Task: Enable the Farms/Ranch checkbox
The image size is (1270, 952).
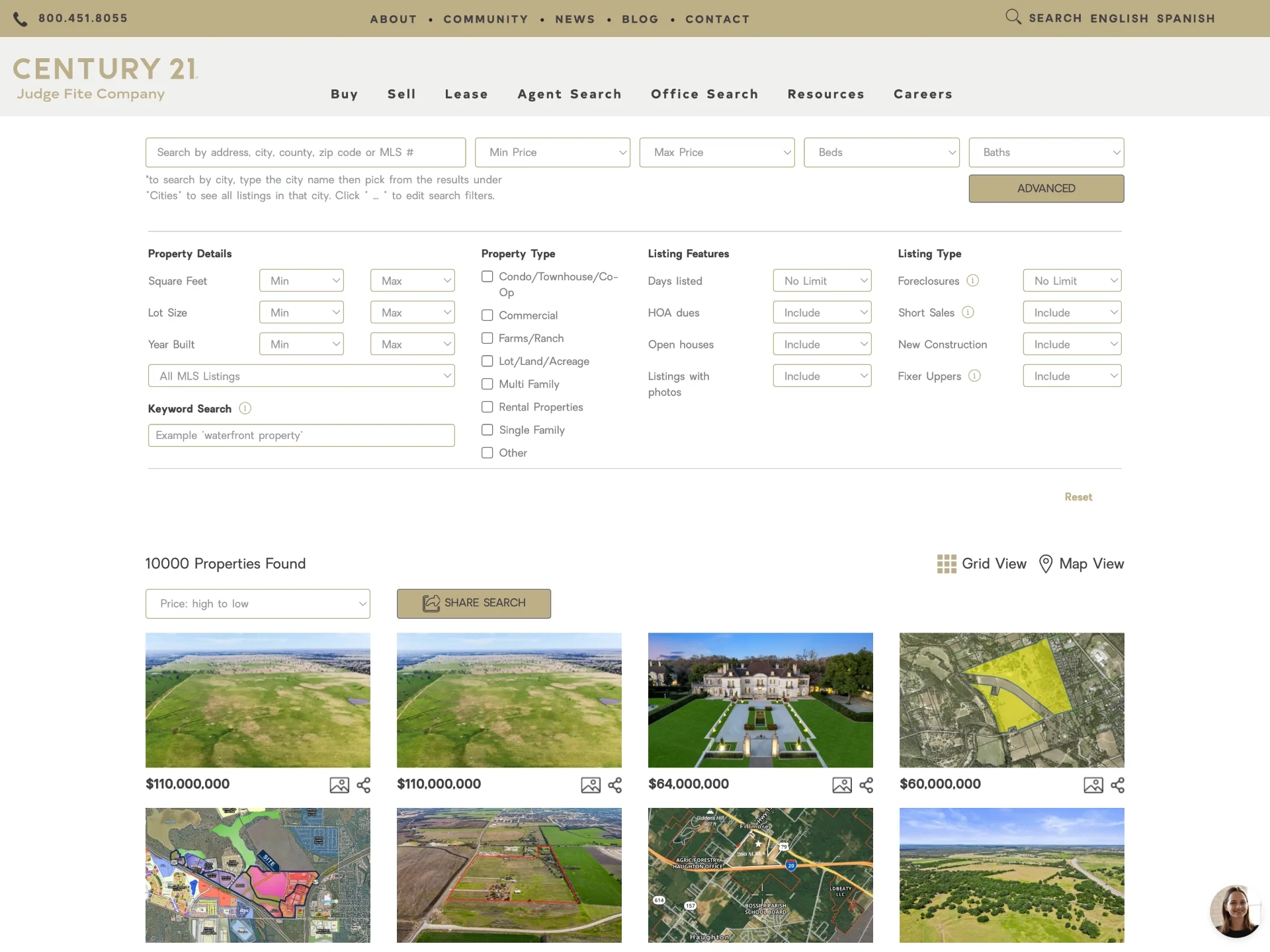Action: [x=487, y=338]
